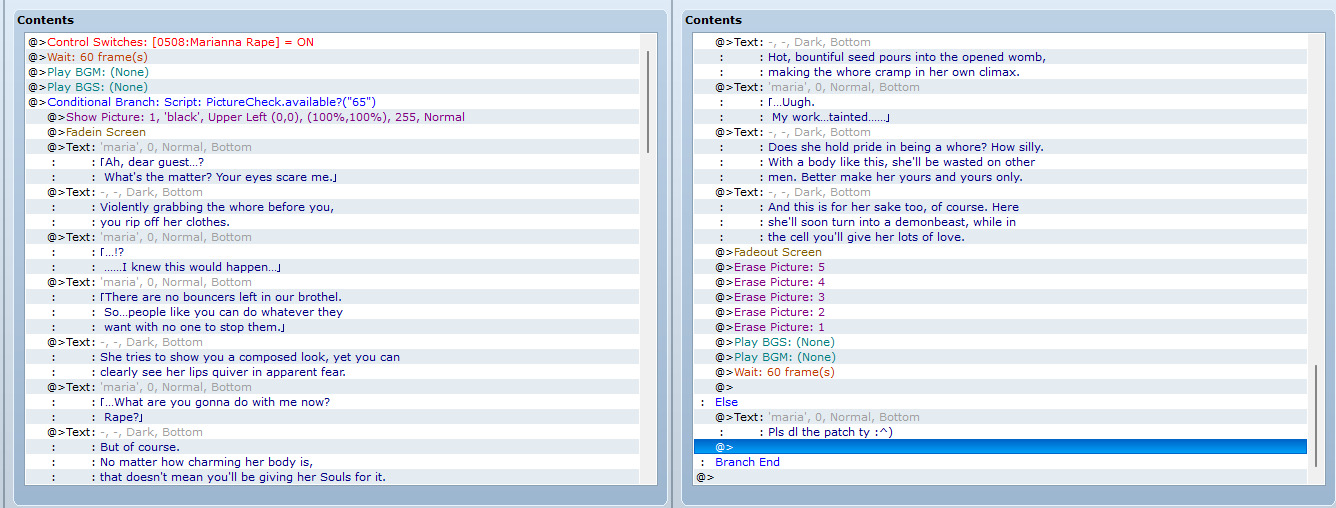Select the line 'She tries to show you a composed look'
The height and width of the screenshot is (508, 1336).
(x=332, y=357)
